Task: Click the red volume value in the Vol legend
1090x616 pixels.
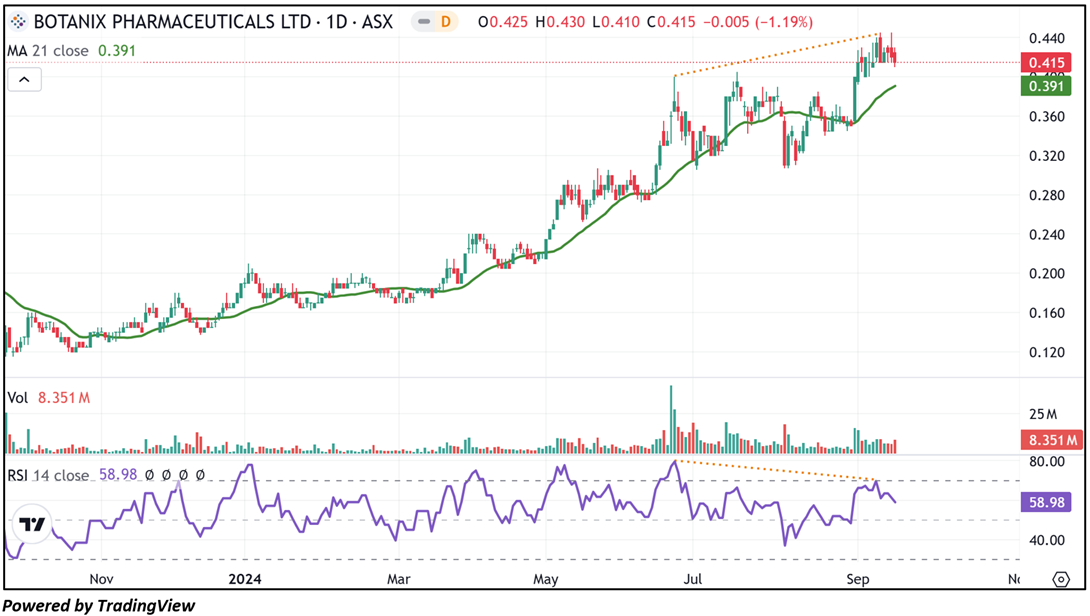Action: [64, 398]
